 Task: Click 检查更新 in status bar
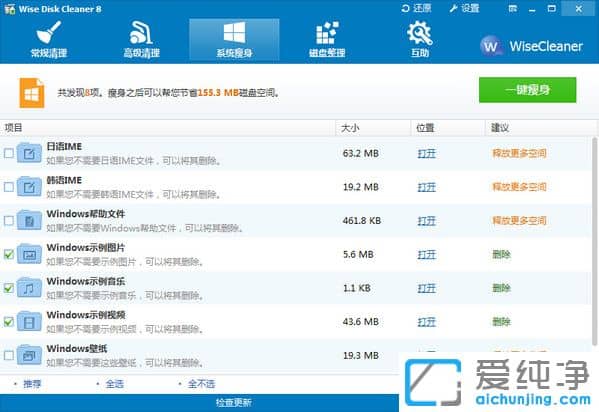234,402
